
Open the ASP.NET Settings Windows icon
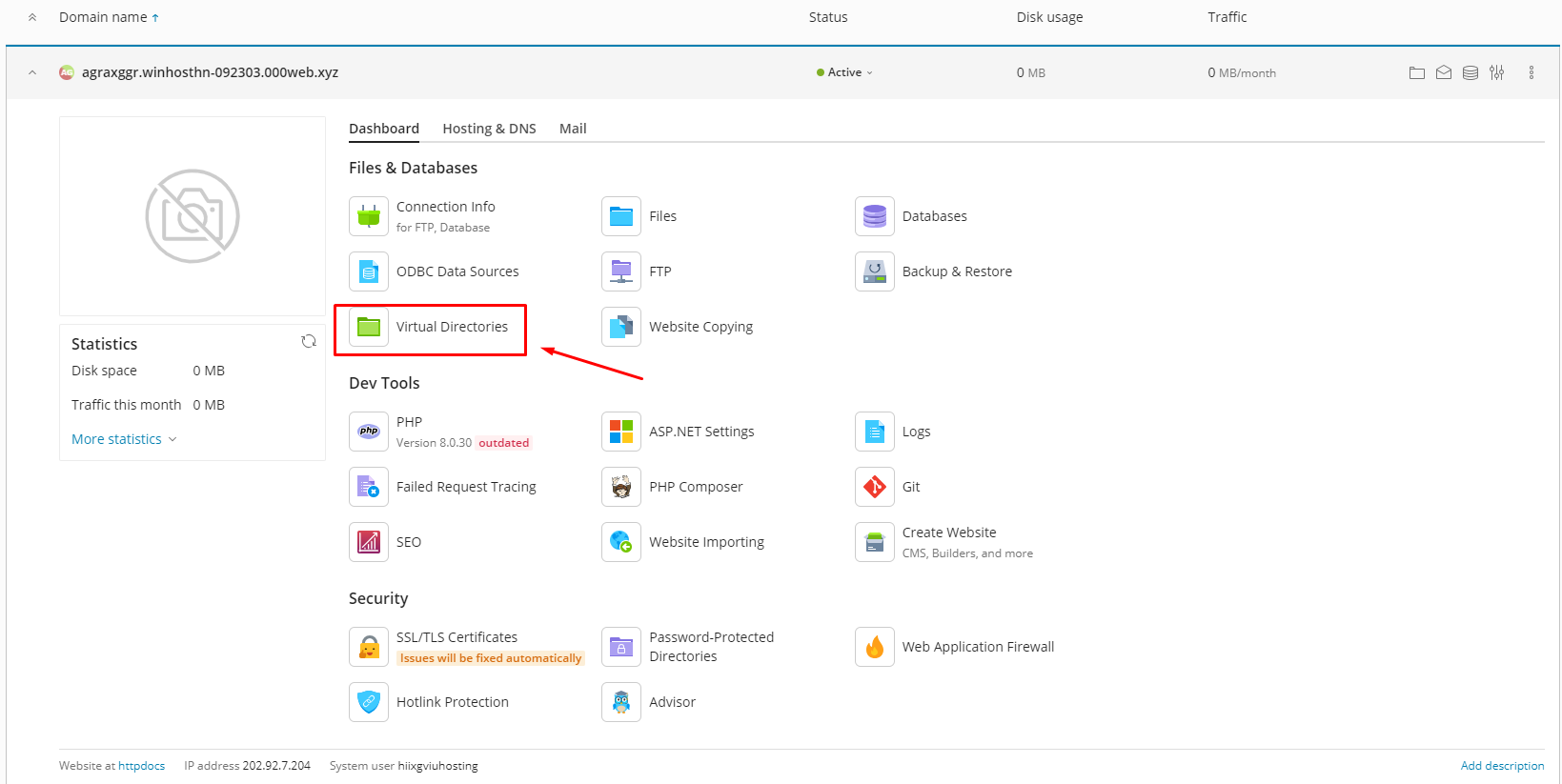click(621, 432)
